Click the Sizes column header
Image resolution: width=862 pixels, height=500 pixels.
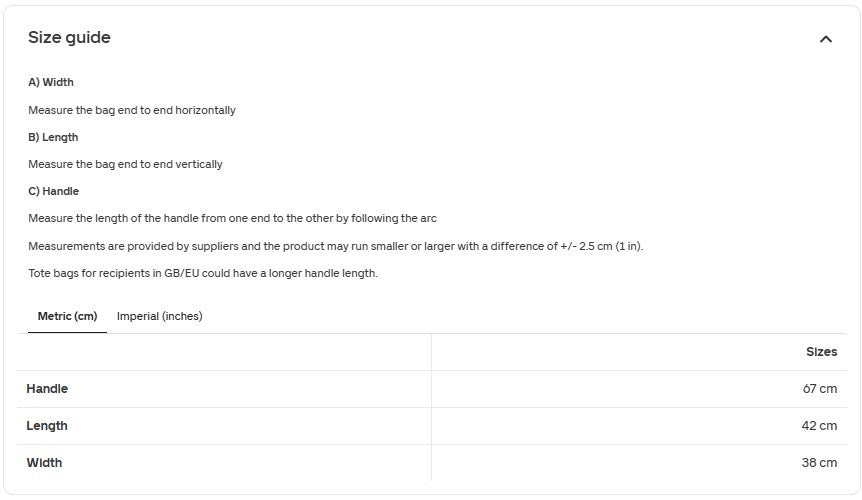821,352
